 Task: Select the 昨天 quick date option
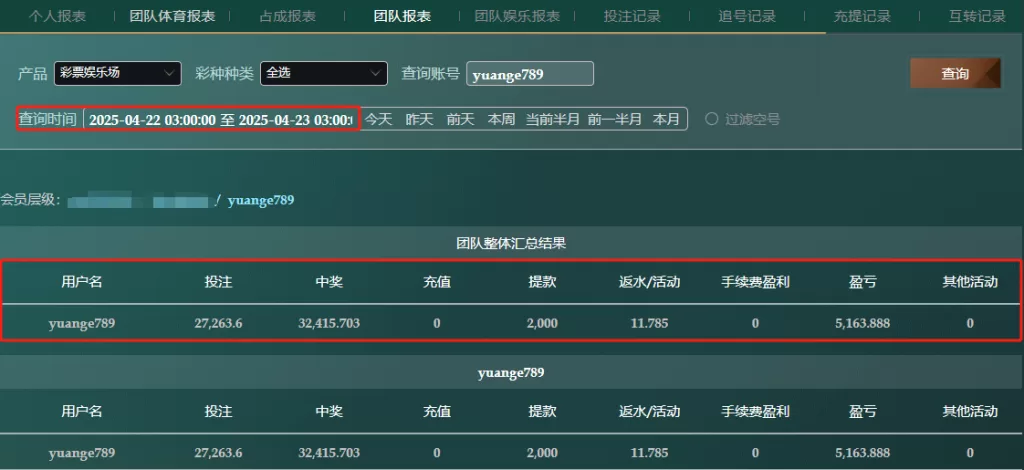(x=419, y=119)
